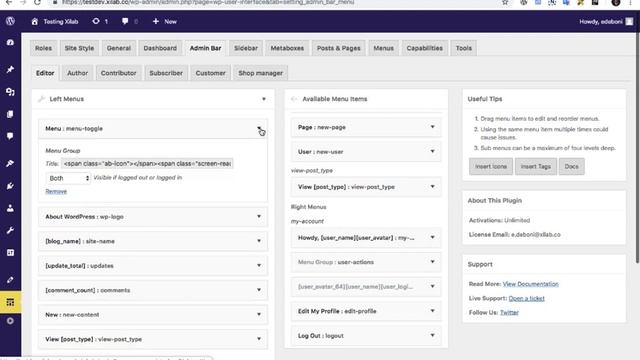This screenshot has height=360, width=640.
Task: Click collapse menu circle icon in sidebar
Action: click(10, 321)
